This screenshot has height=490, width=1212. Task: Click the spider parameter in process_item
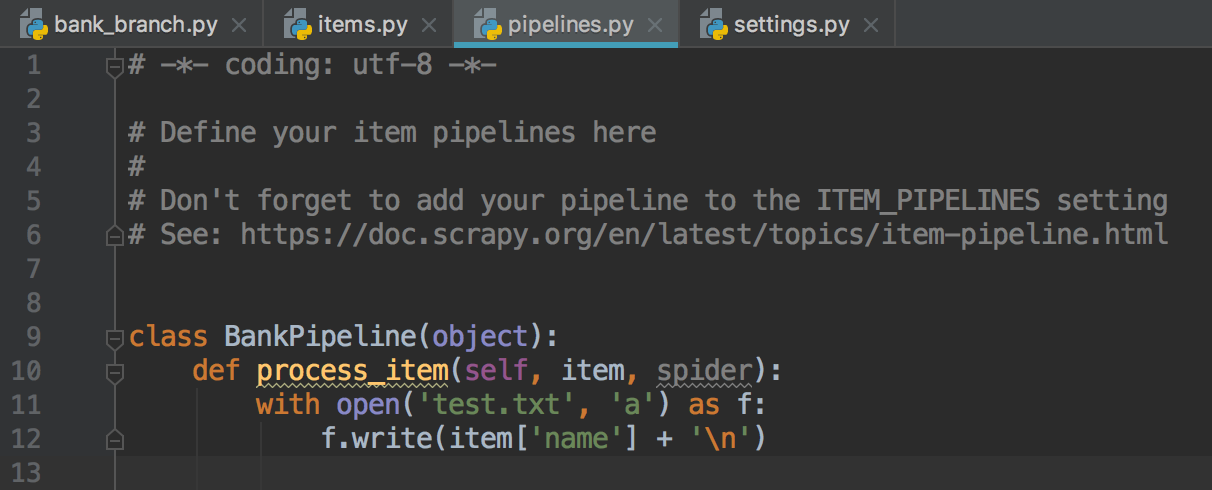tap(704, 371)
